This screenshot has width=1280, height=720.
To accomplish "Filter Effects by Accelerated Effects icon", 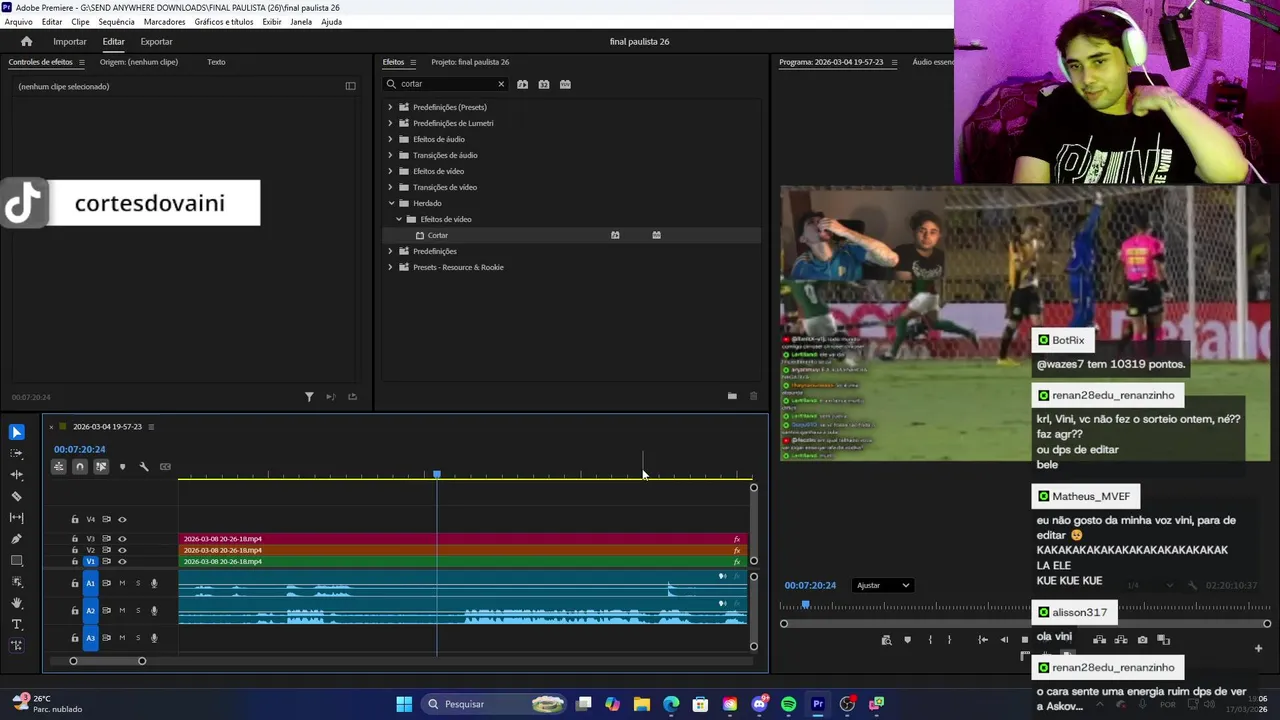I will click(x=522, y=84).
